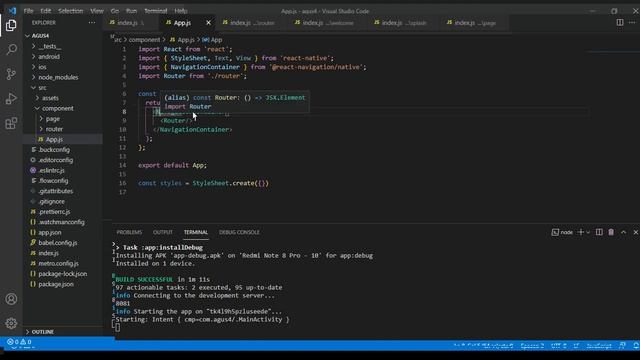The height and width of the screenshot is (360, 640).
Task: Open .eslintrc.js file
Action: tap(62, 170)
